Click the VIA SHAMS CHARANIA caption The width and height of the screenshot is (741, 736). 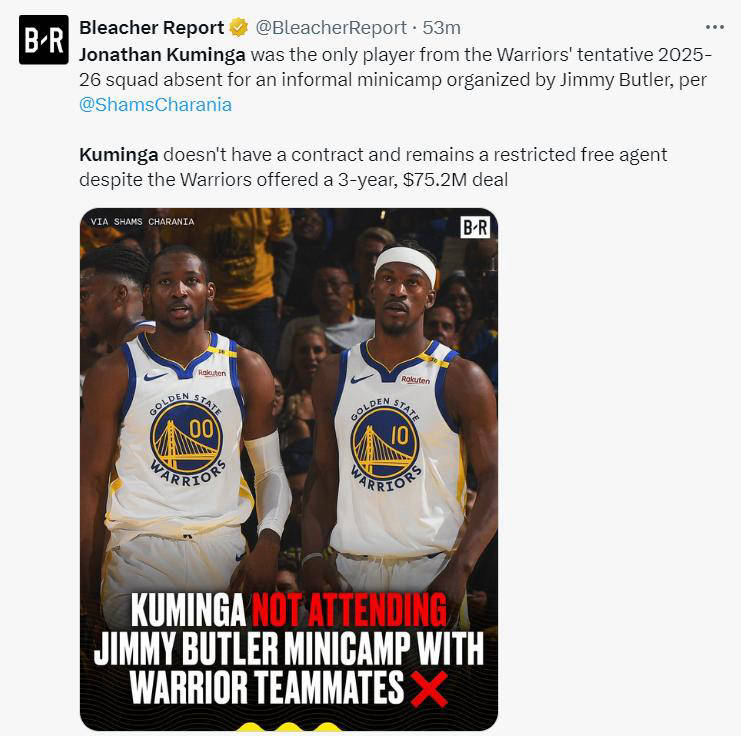click(142, 222)
